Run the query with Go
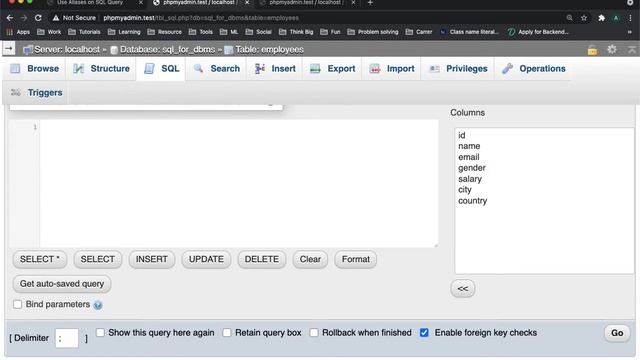This screenshot has width=640, height=360. click(617, 333)
